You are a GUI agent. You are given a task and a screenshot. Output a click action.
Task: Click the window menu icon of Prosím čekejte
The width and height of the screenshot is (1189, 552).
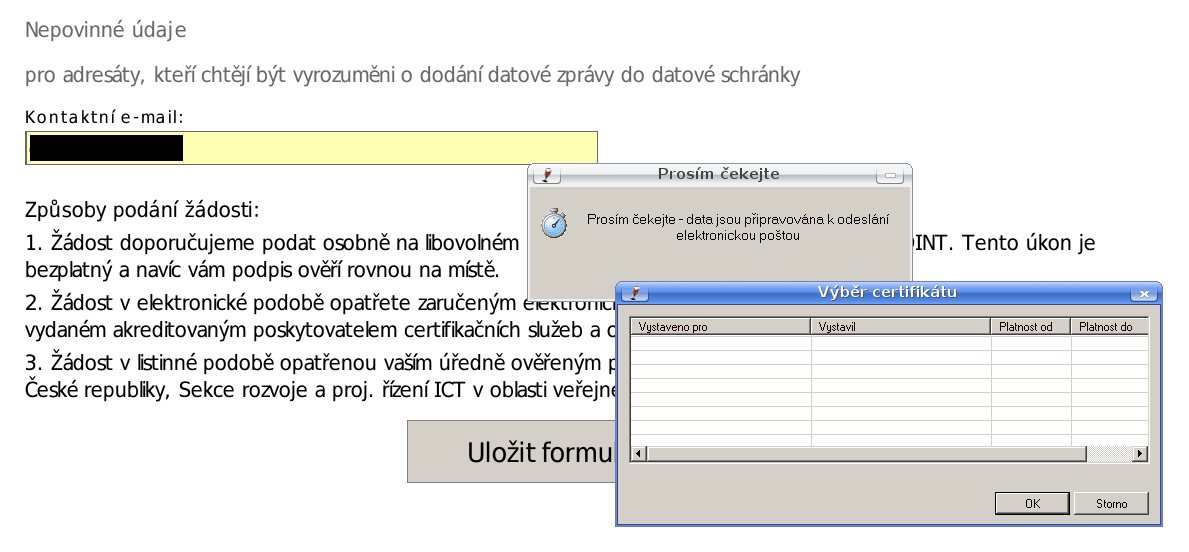pos(546,175)
